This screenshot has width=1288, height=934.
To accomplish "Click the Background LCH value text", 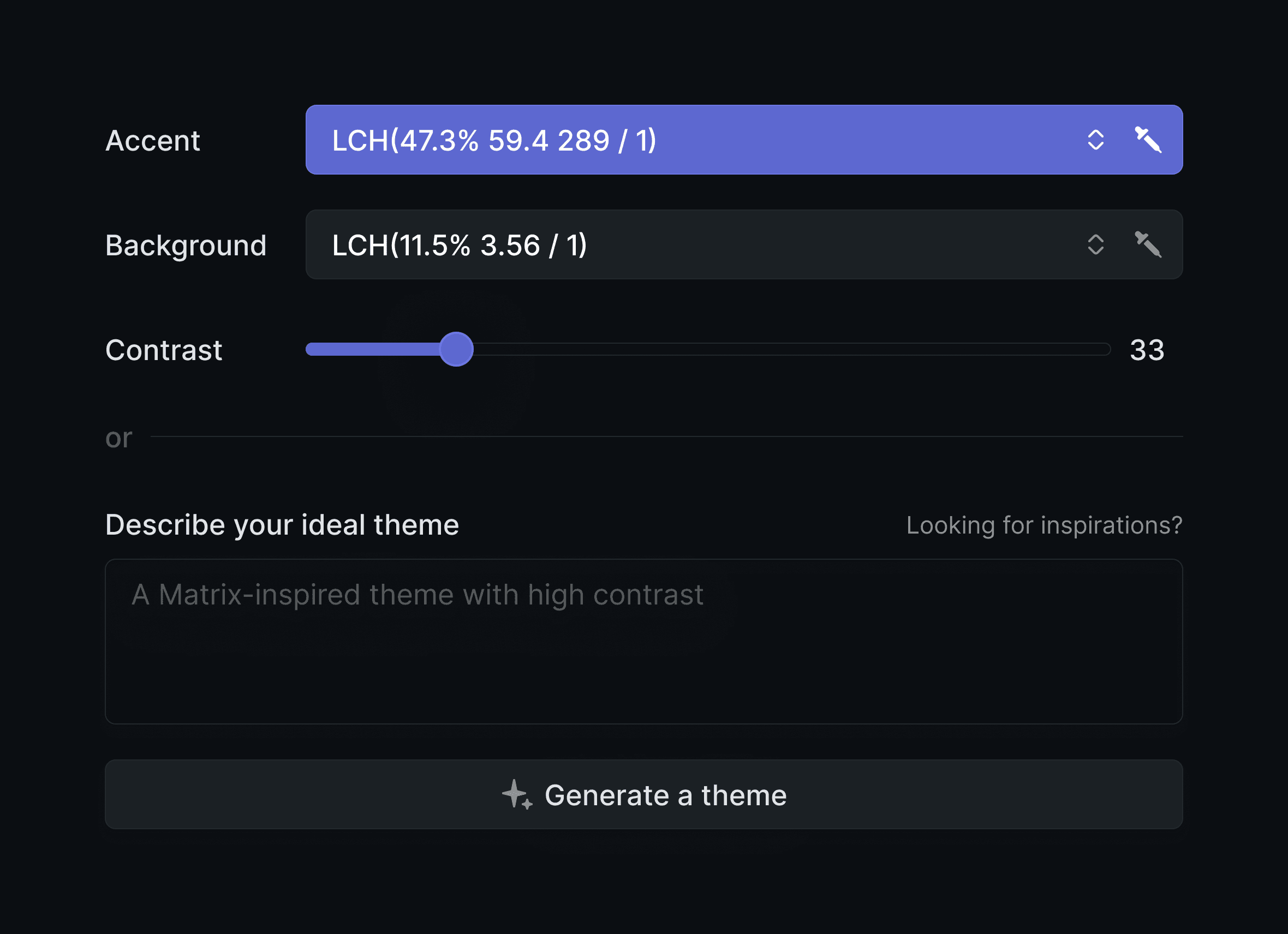I will pos(460,245).
